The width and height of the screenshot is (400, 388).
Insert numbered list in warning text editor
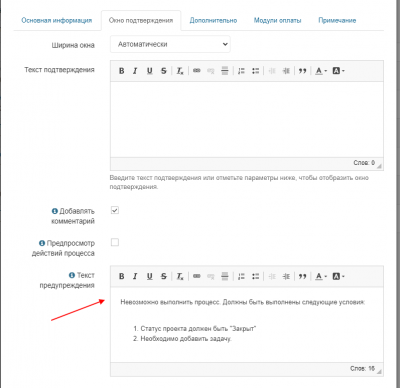[x=241, y=276]
